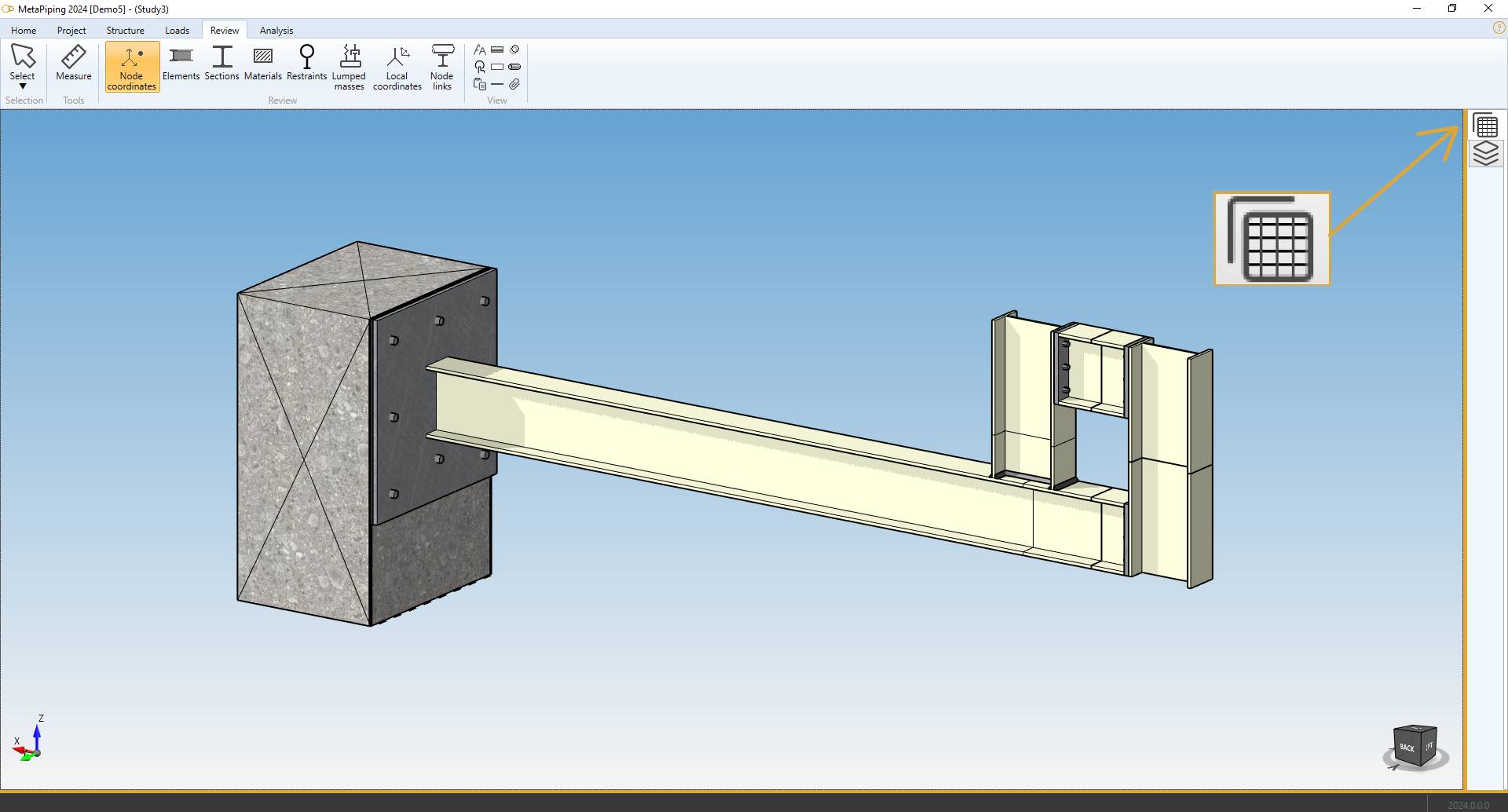Open the layers side panel
This screenshot has height=812, width=1508.
[1486, 153]
